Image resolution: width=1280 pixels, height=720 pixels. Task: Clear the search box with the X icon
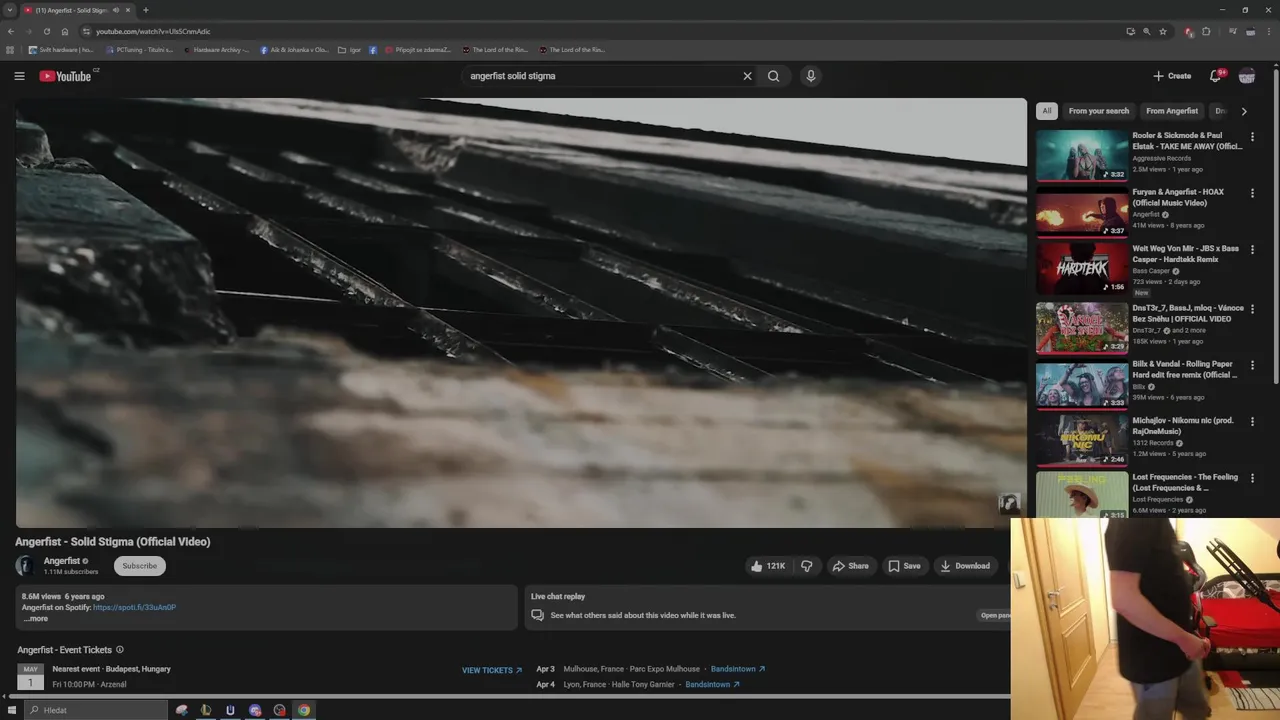coord(747,76)
